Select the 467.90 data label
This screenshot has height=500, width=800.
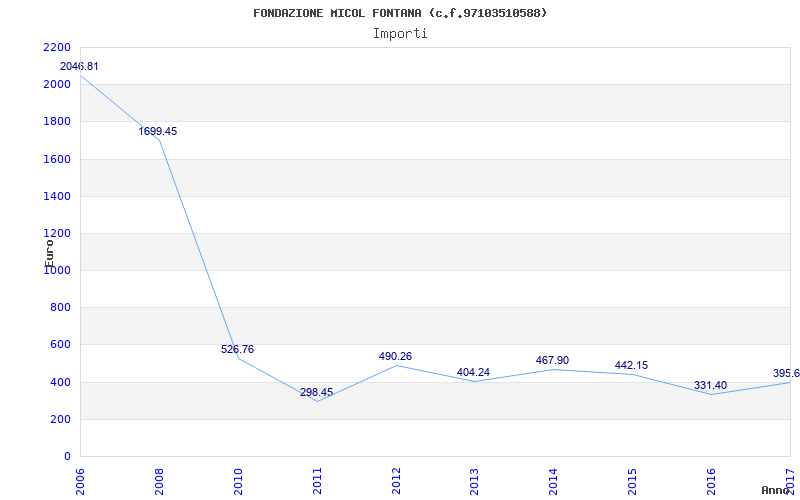[552, 360]
